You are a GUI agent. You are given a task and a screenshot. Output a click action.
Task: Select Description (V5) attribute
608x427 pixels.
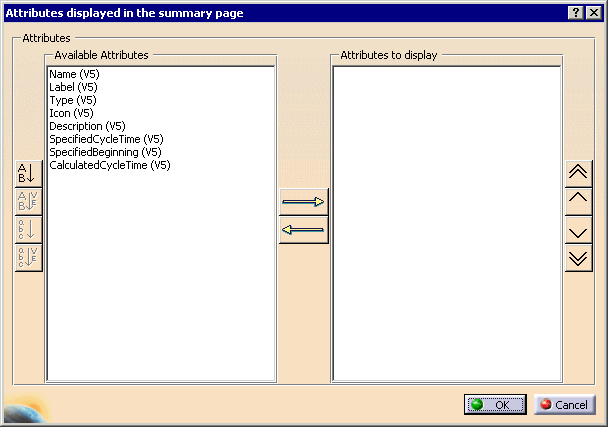[x=87, y=127]
